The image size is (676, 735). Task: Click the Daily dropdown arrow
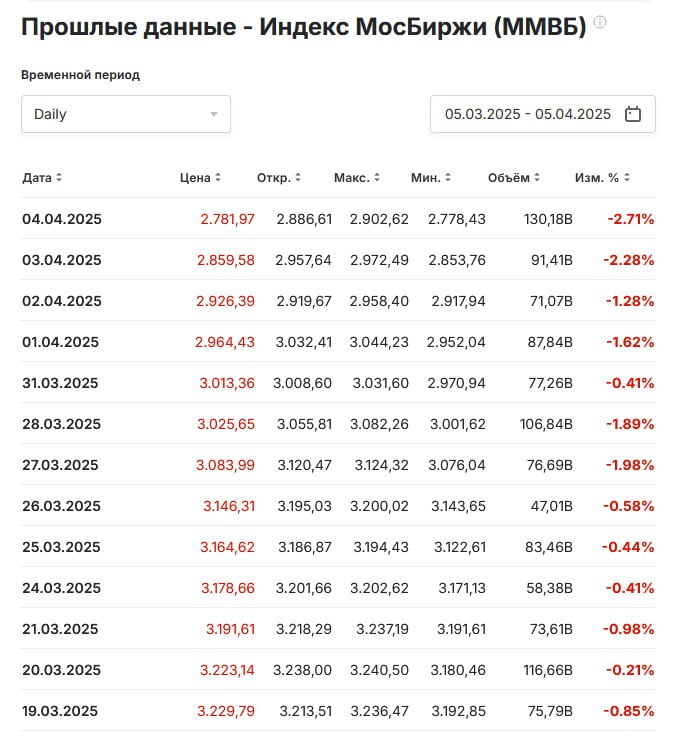(214, 114)
